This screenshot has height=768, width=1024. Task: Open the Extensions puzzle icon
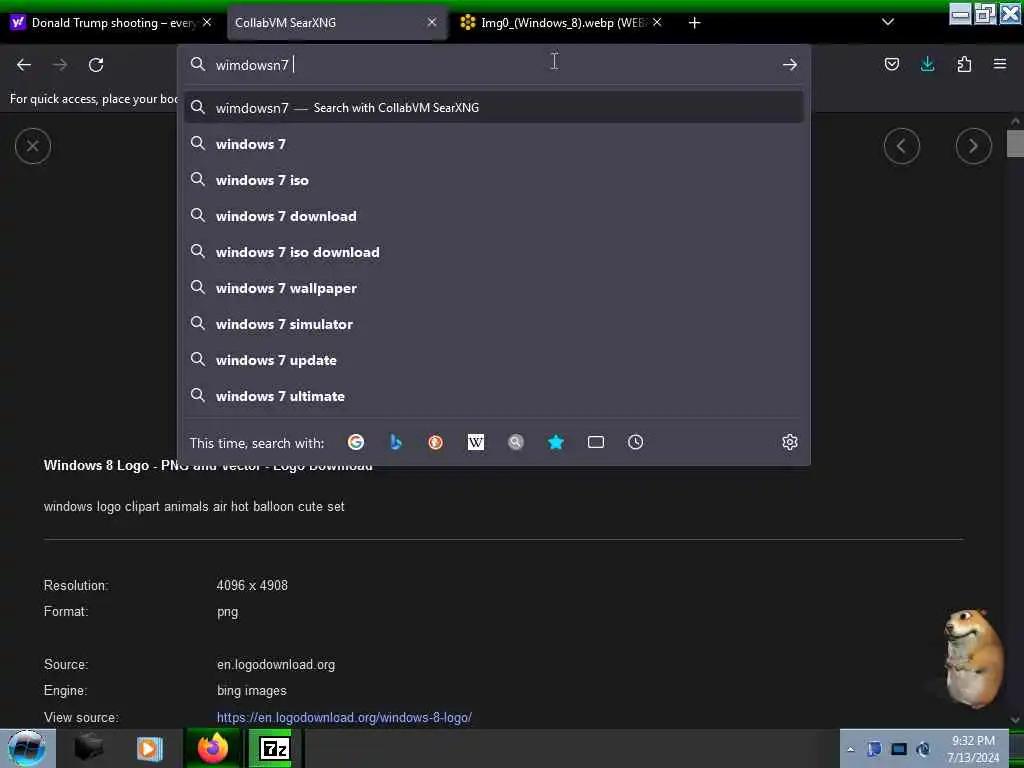tap(964, 64)
